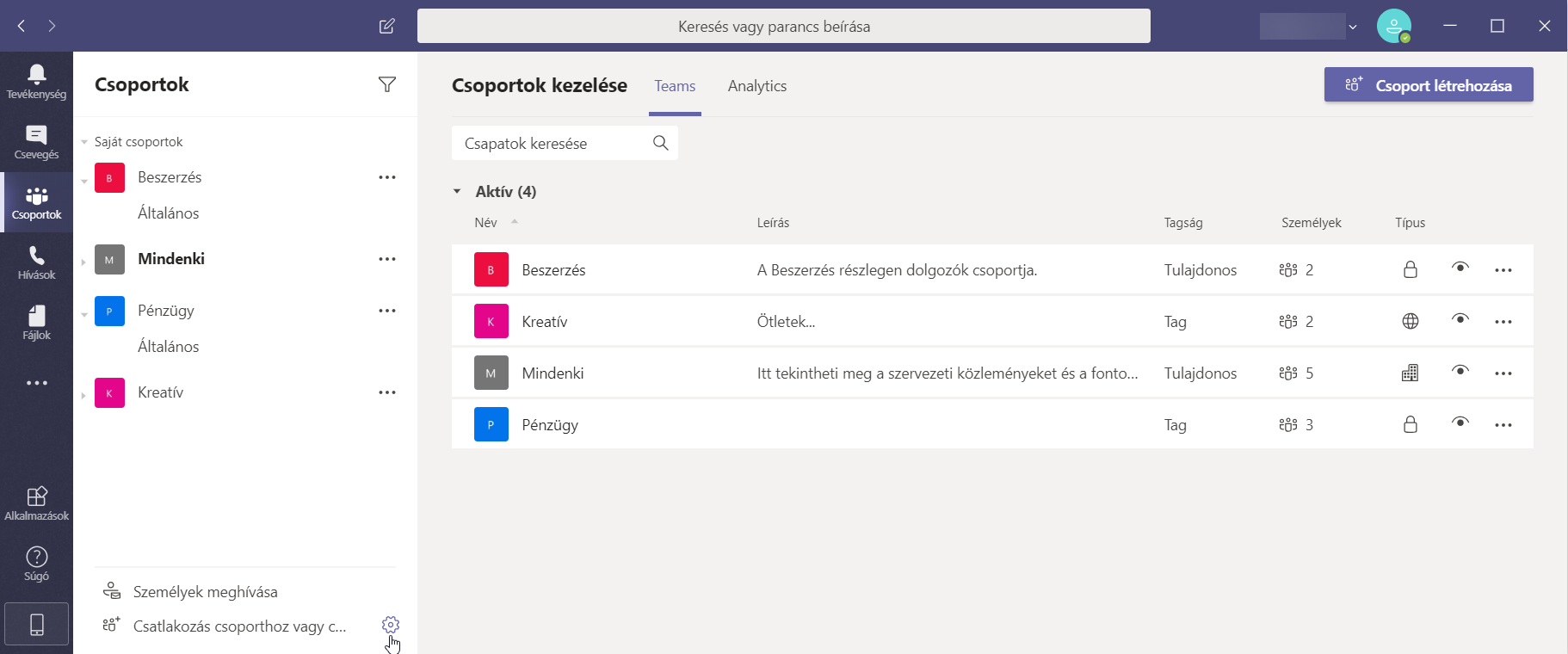
Task: Open Hívások calls in sidebar
Action: [x=36, y=262]
